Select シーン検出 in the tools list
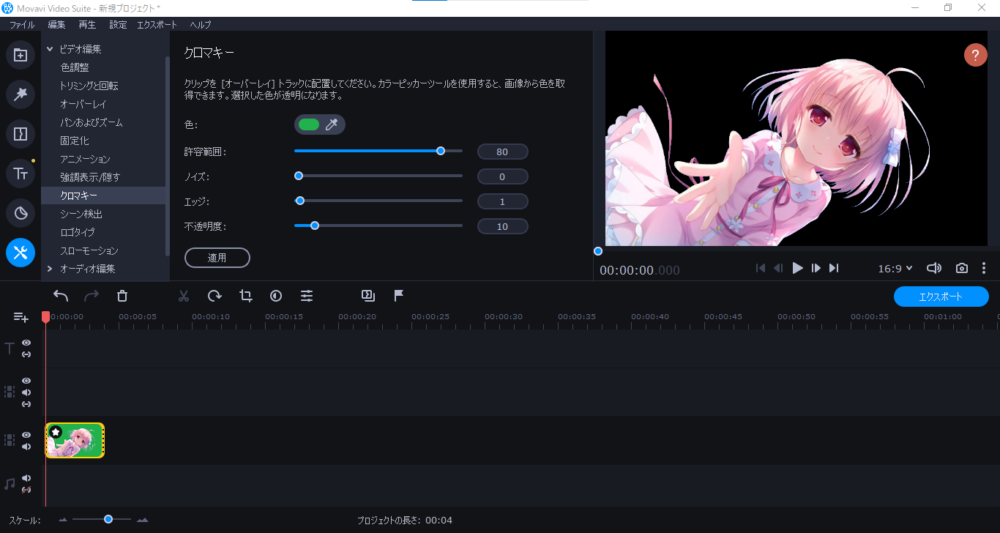This screenshot has height=533, width=1000. click(x=81, y=214)
